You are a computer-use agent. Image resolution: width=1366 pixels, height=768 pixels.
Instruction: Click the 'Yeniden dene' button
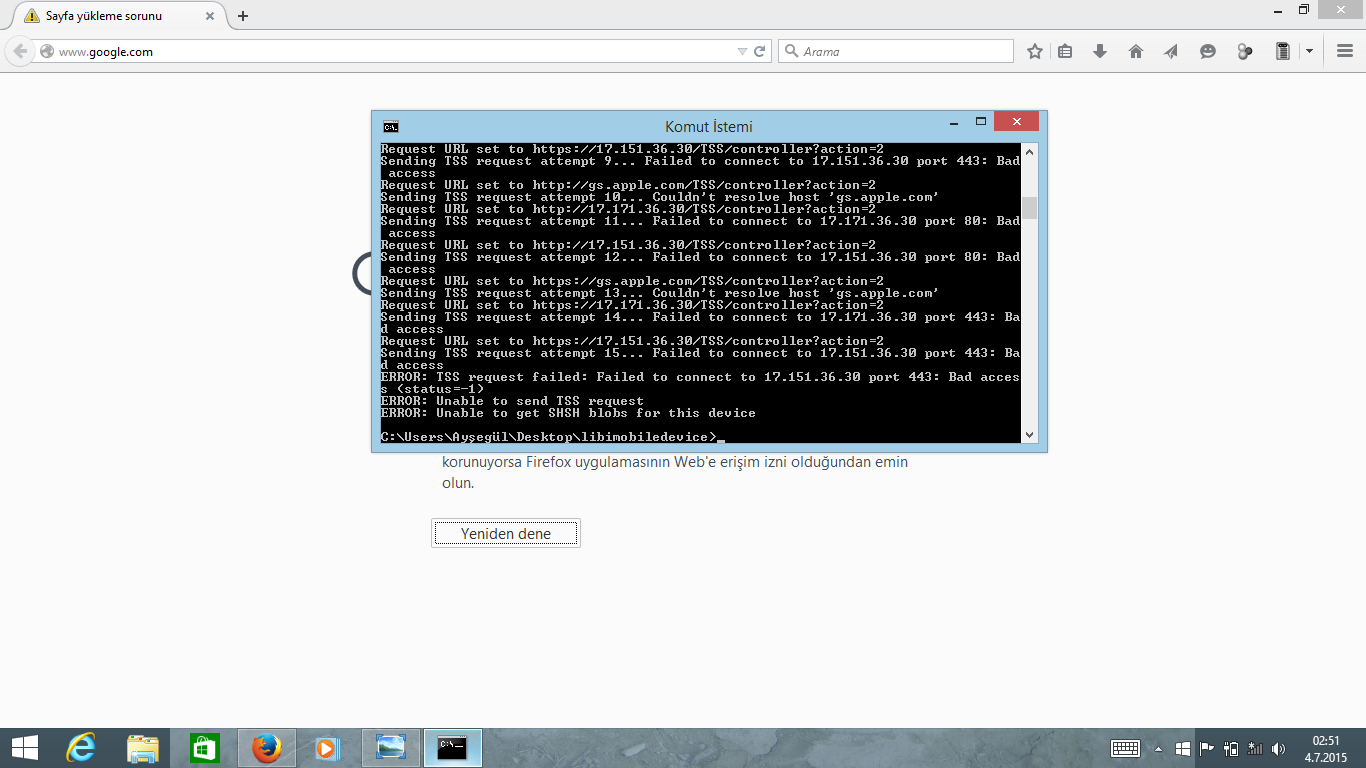pyautogui.click(x=506, y=534)
